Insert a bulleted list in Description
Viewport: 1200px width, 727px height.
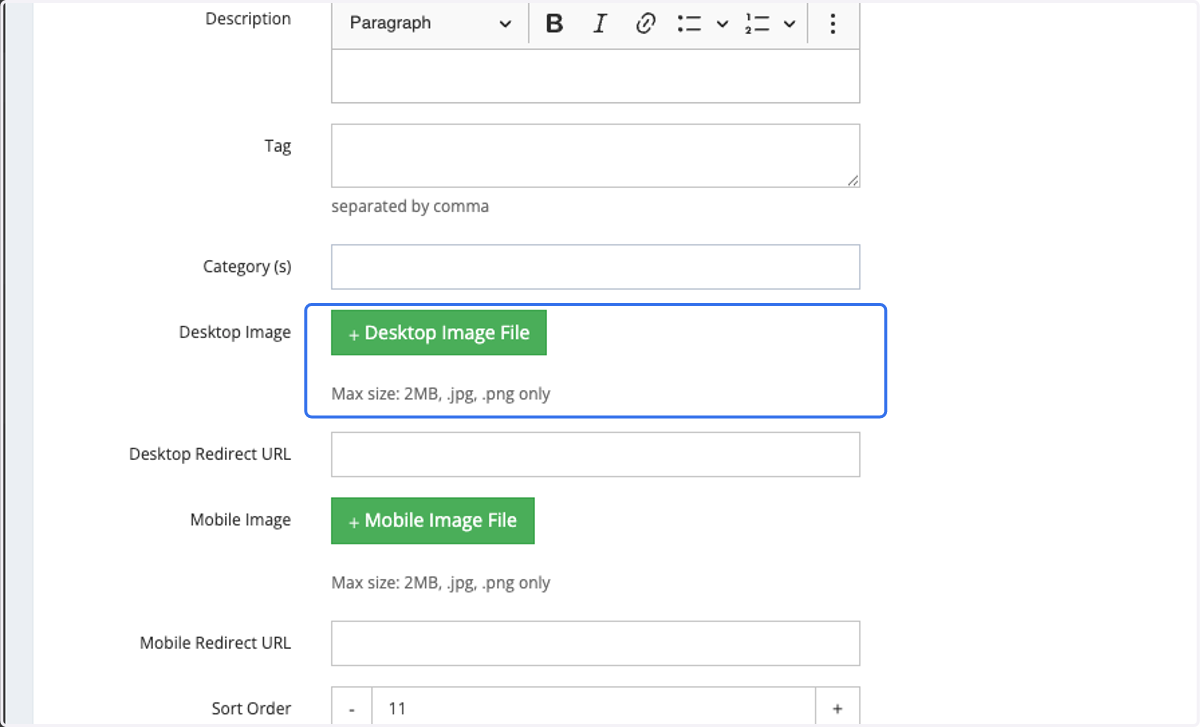(x=689, y=24)
